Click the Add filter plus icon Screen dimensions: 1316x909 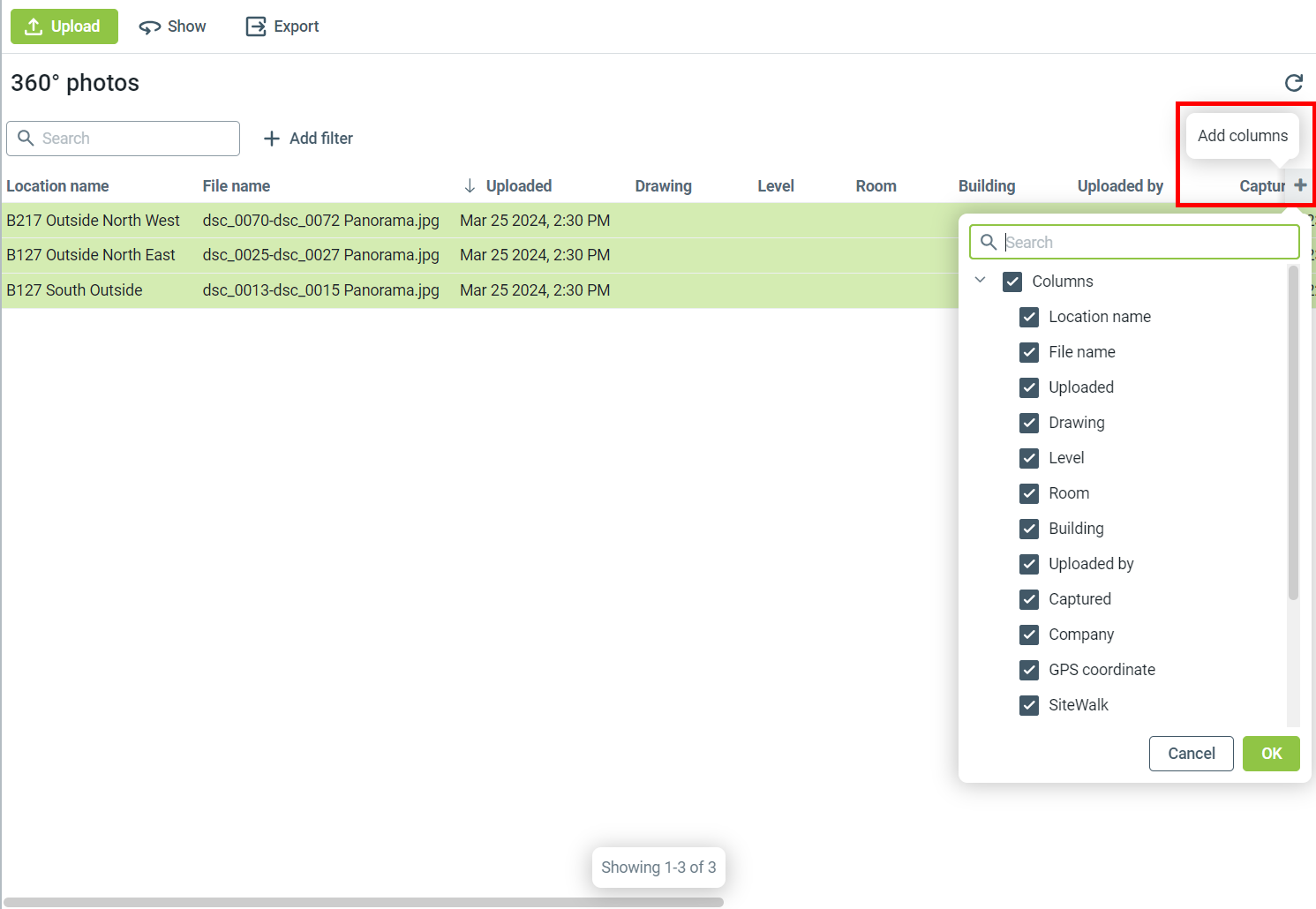[x=272, y=139]
